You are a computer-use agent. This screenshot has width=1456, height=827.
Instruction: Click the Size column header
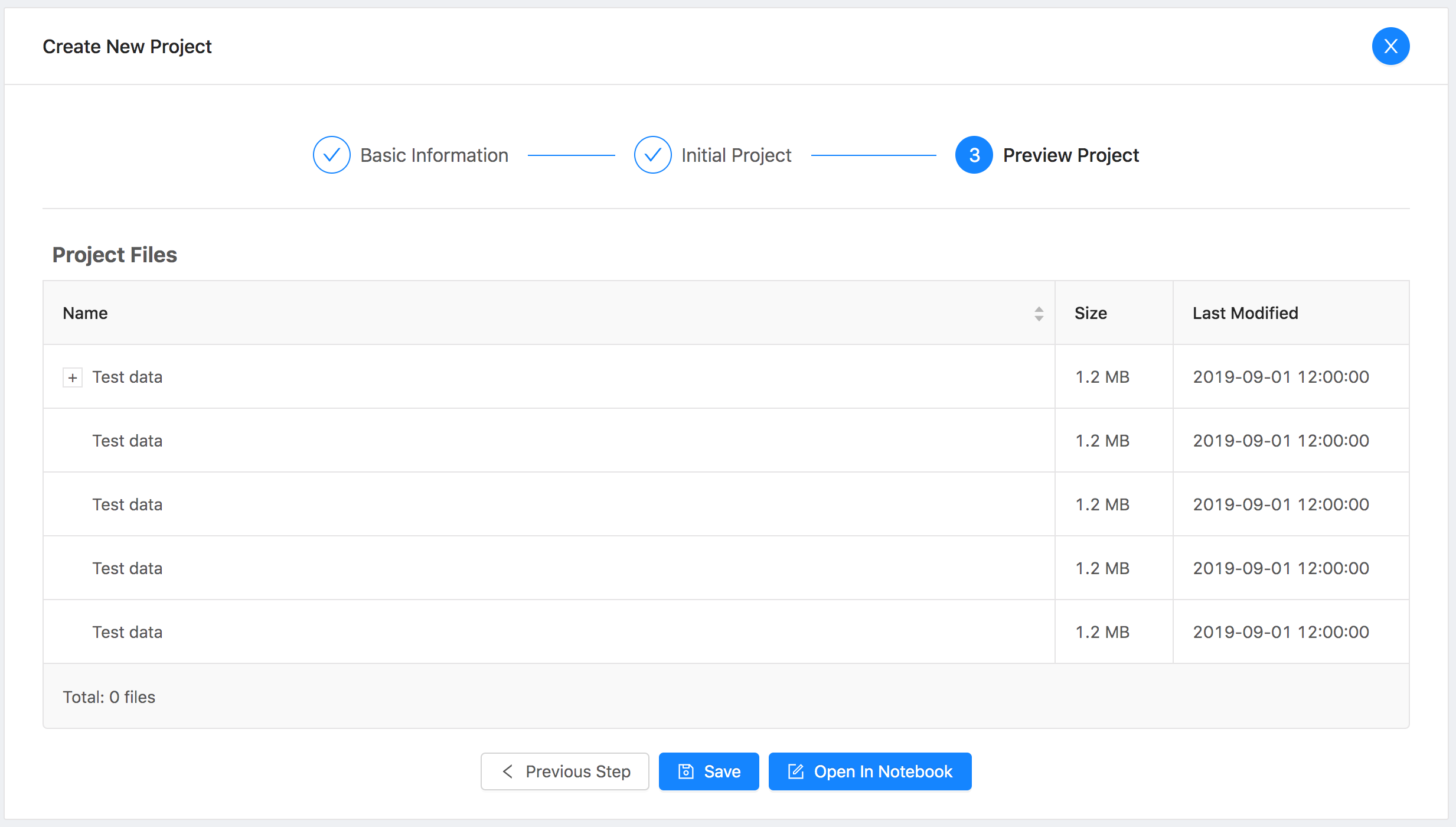click(1090, 313)
